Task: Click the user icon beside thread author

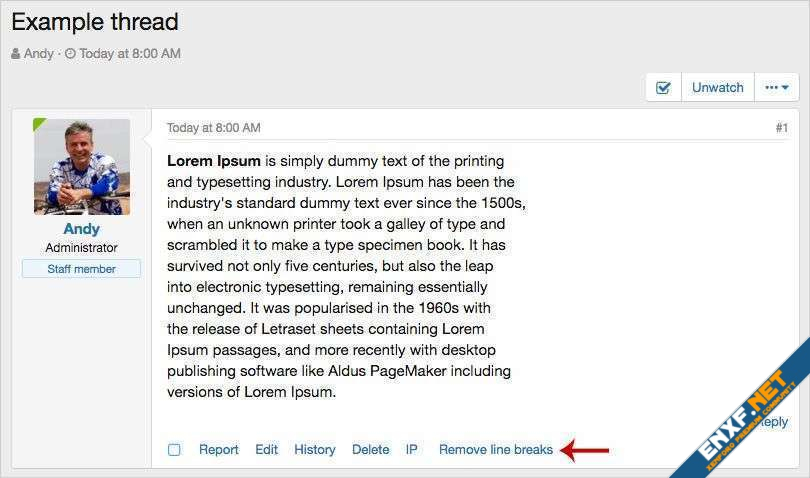Action: click(x=16, y=54)
